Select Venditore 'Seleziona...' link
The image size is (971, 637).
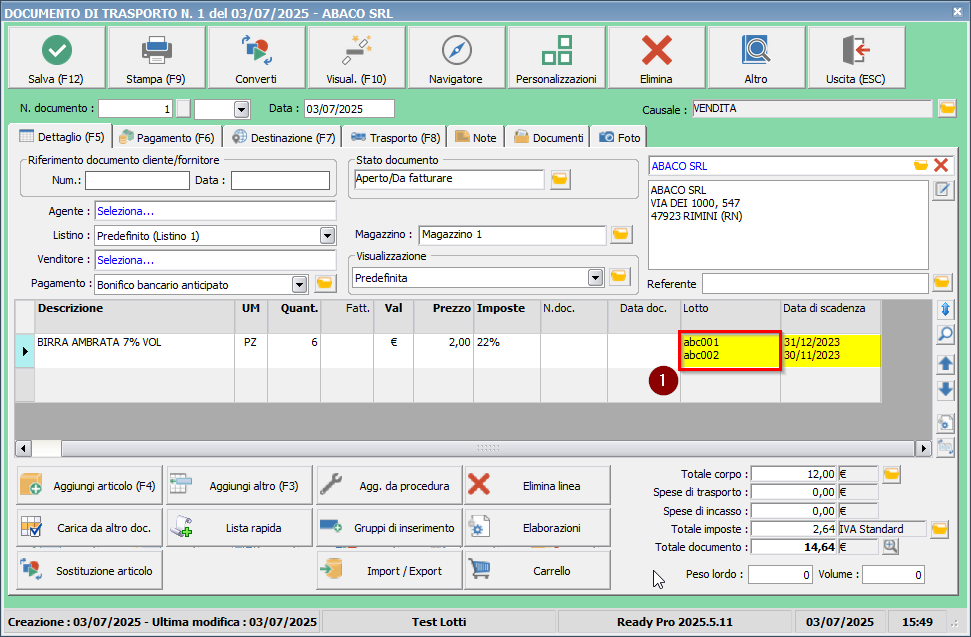[126, 260]
